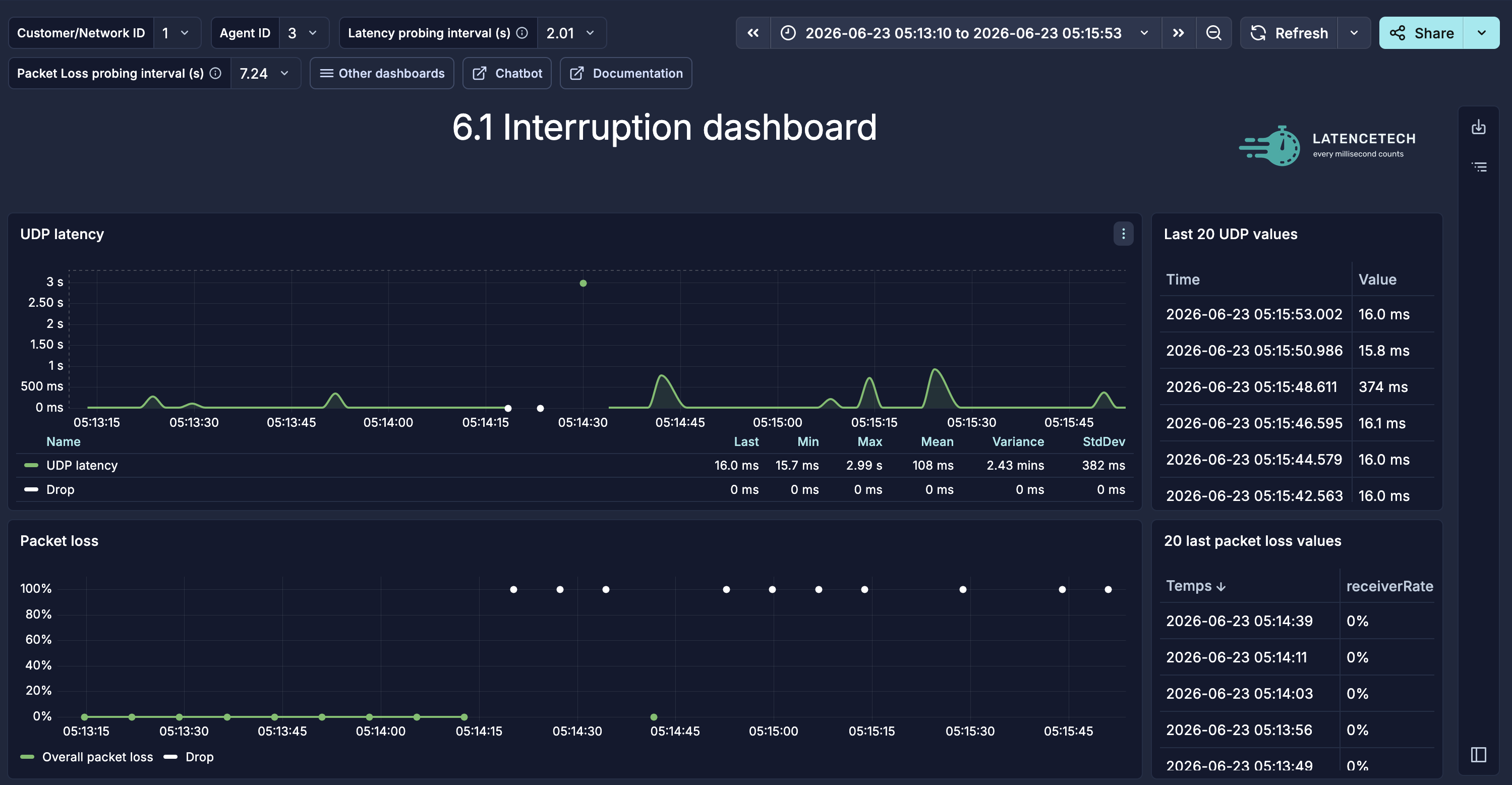
Task: Click the Value column header
Action: [1377, 279]
